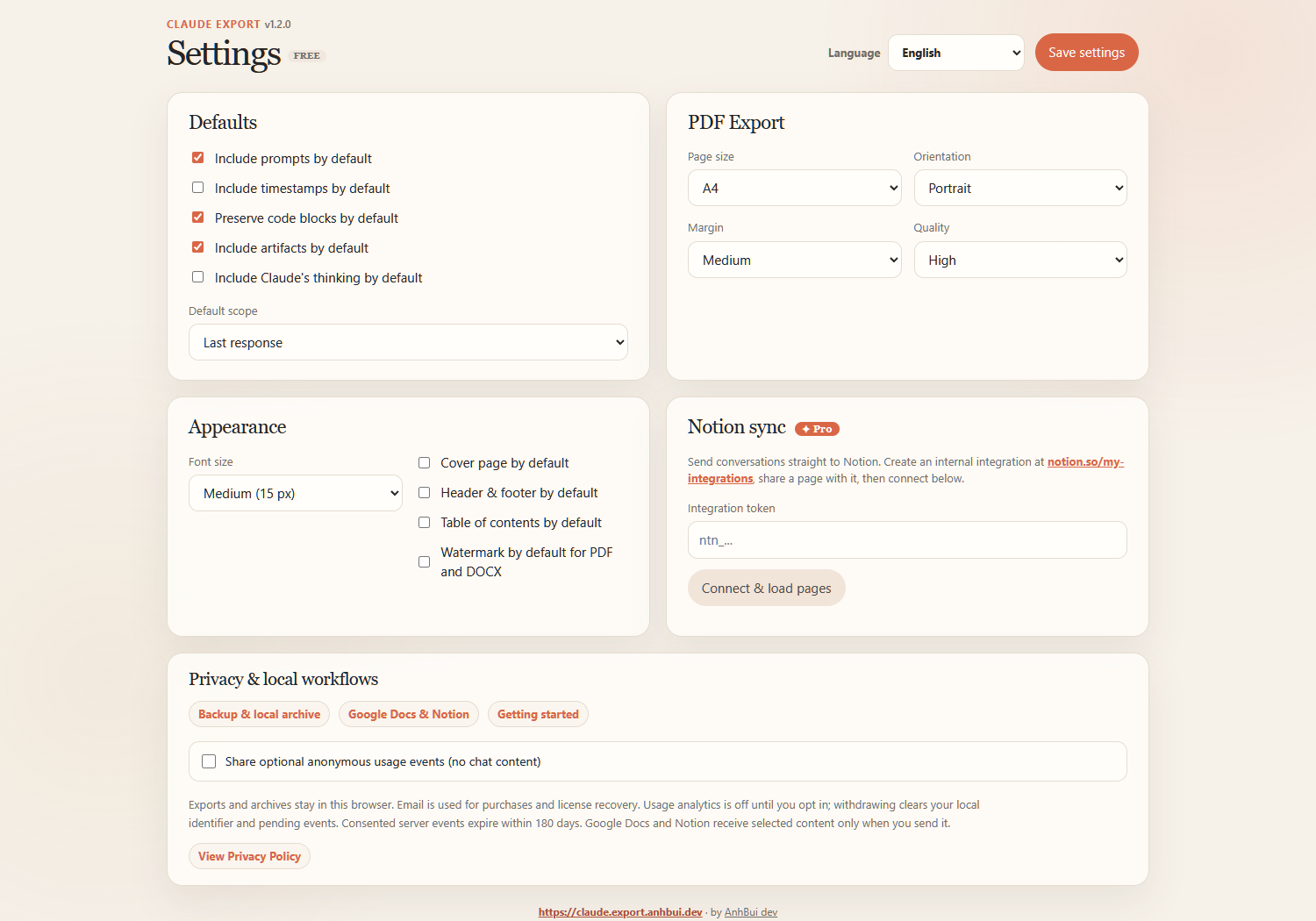Click the Settings page title
Viewport: 1316px width, 921px height.
[224, 54]
